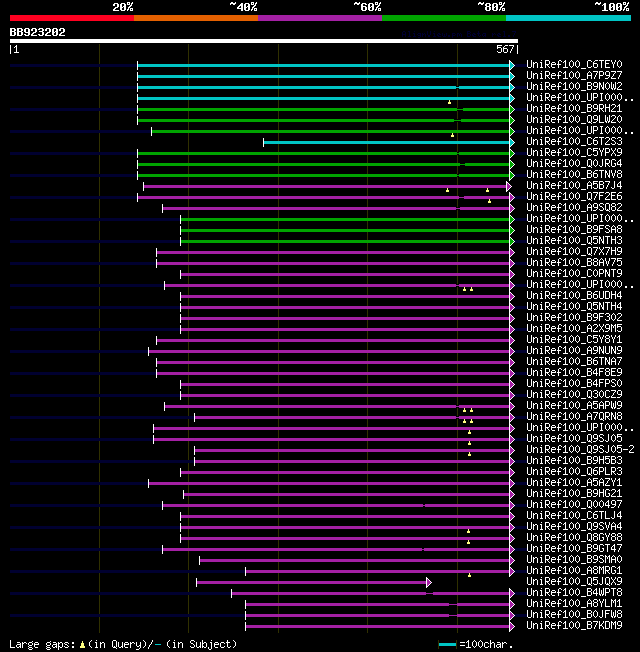640x652 pixels.
Task: Select the UniRef100_Q9SVA4 label
Action: (574, 527)
